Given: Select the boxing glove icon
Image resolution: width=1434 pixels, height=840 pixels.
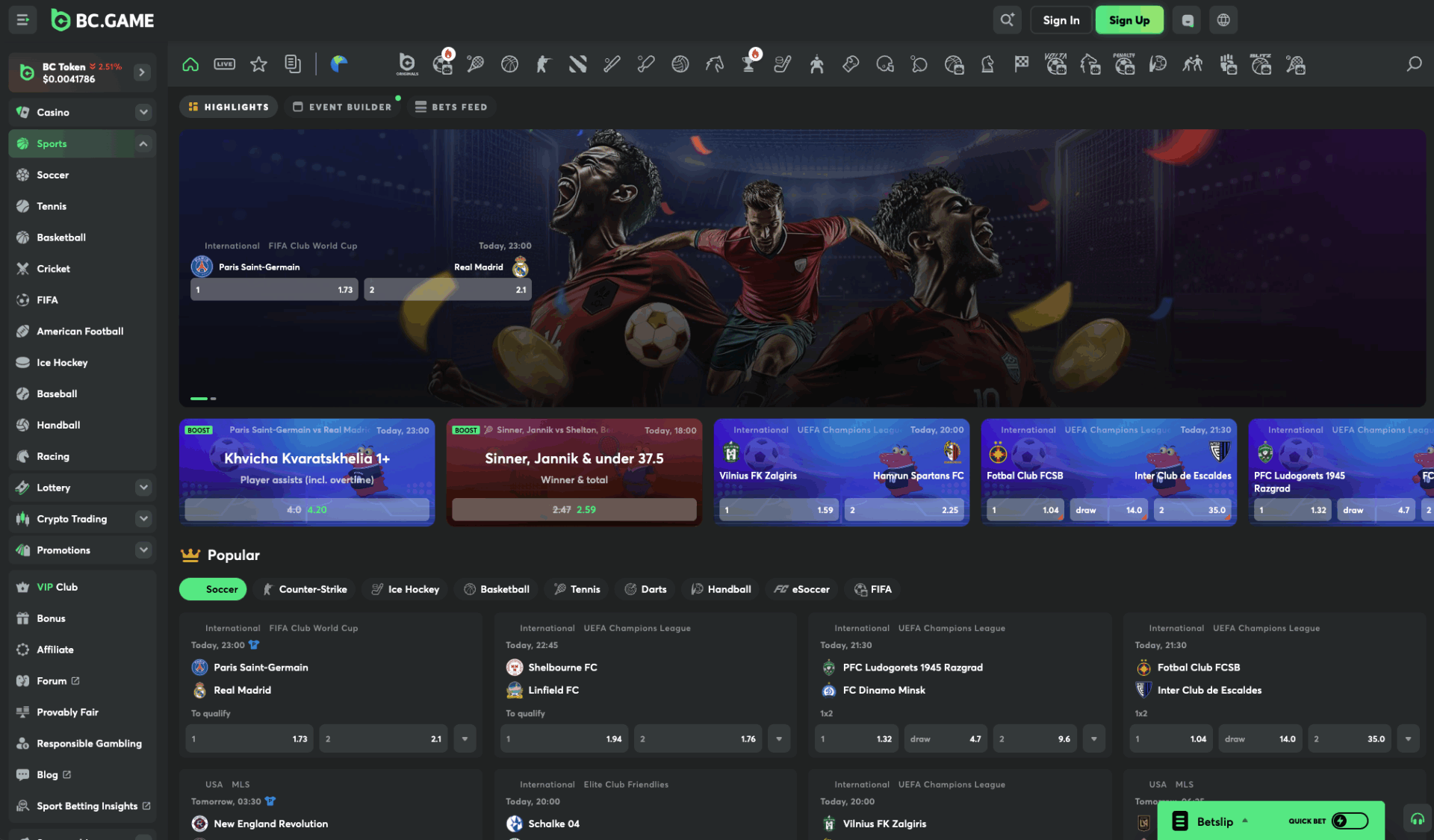Looking at the screenshot, I should click(851, 64).
